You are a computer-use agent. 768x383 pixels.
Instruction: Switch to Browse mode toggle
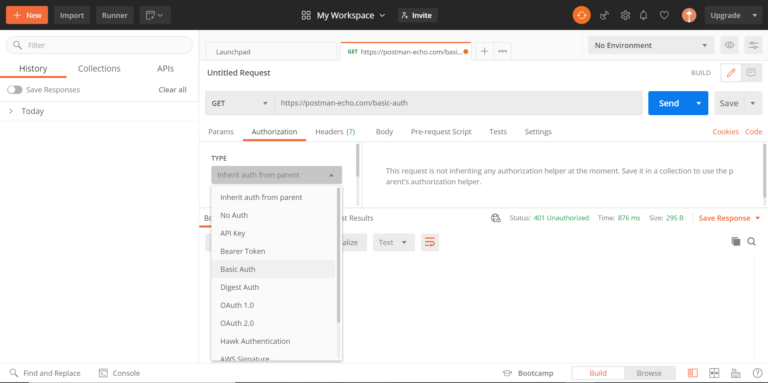649,373
